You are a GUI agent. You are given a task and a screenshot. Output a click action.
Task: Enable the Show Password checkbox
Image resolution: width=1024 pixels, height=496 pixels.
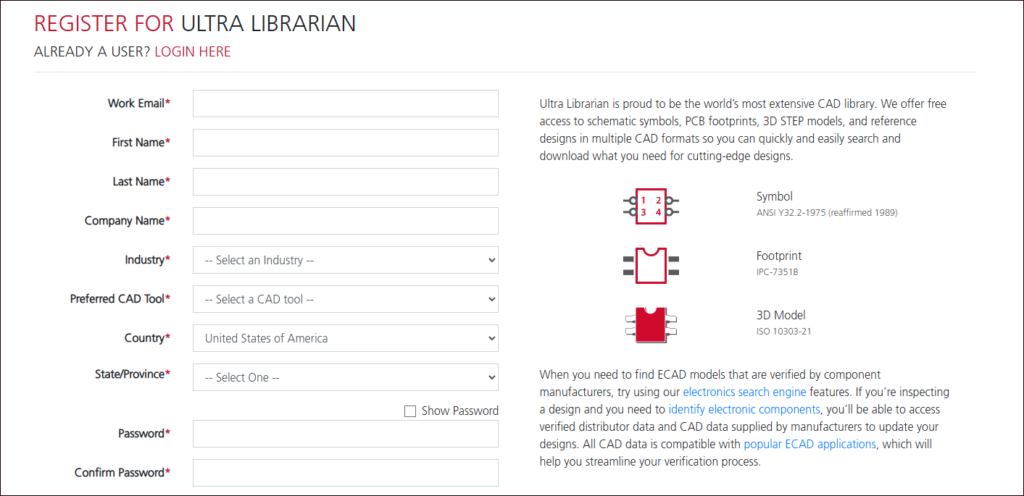click(410, 411)
